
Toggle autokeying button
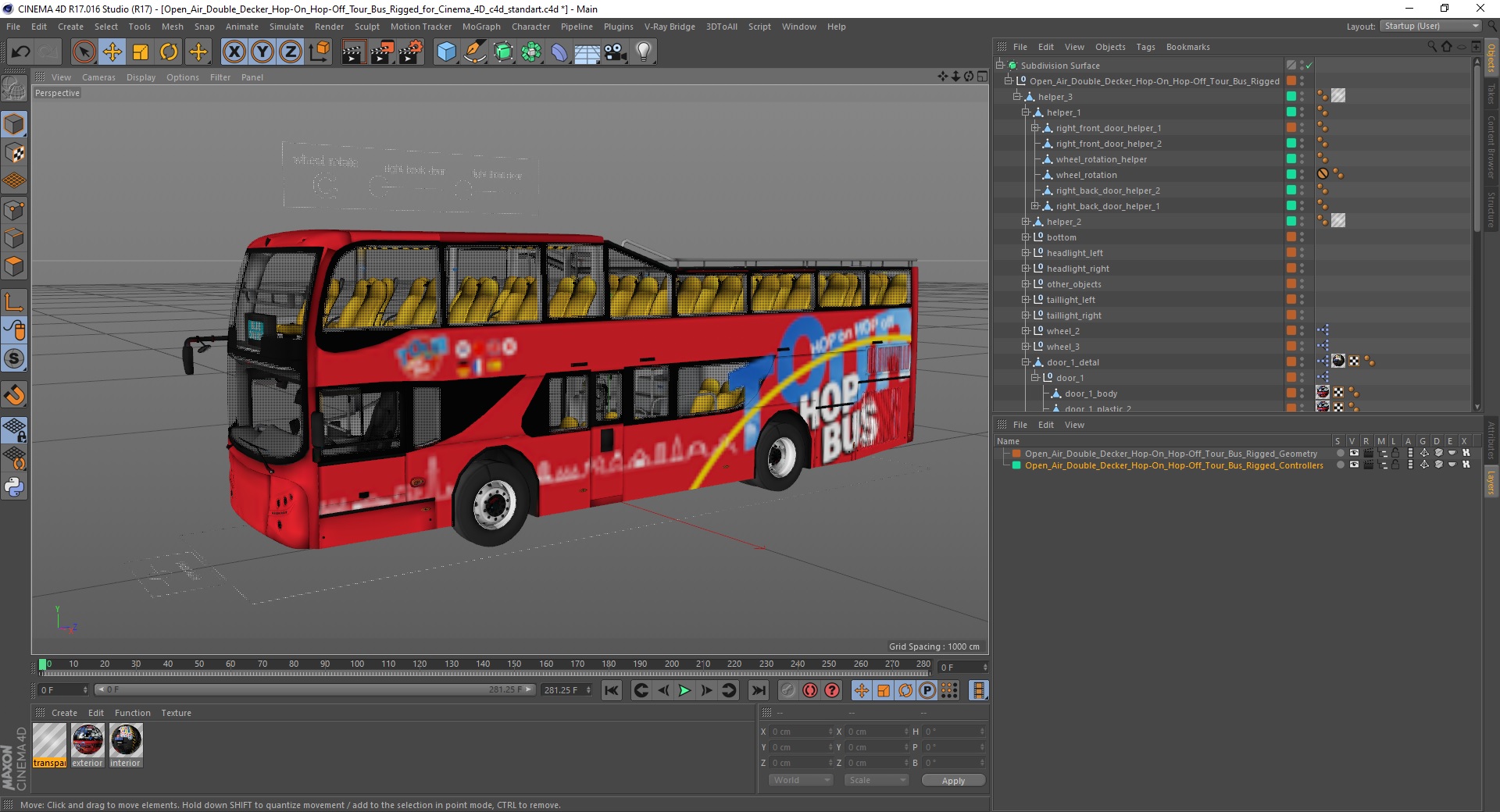pos(810,690)
